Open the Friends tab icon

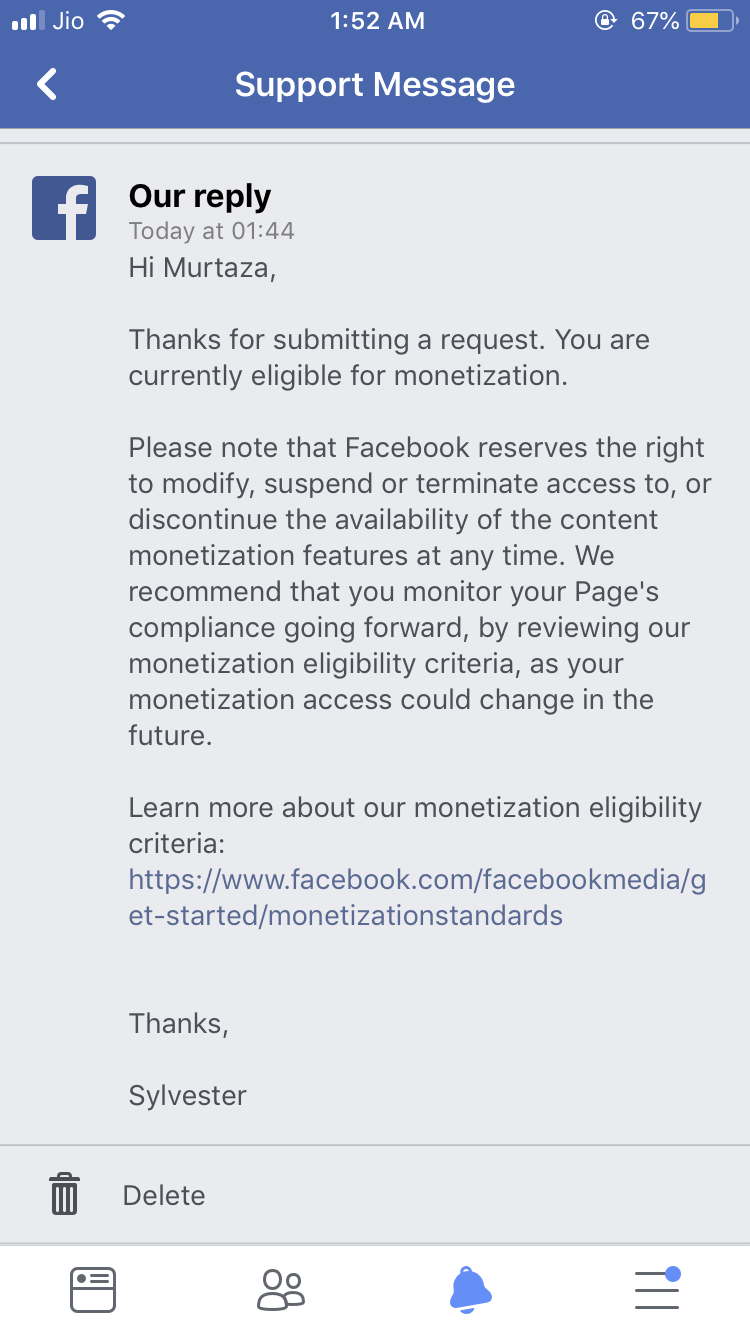281,1290
